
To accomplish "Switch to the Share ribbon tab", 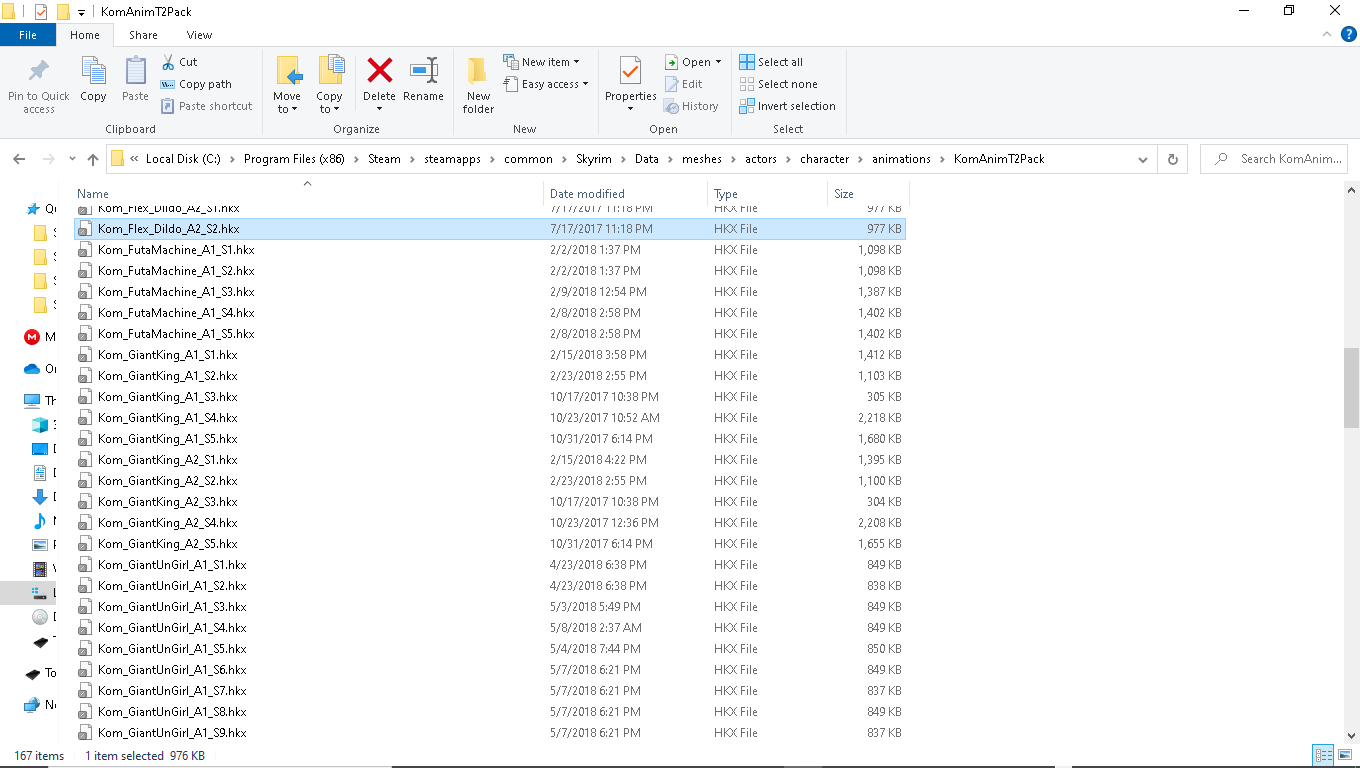I will (143, 35).
